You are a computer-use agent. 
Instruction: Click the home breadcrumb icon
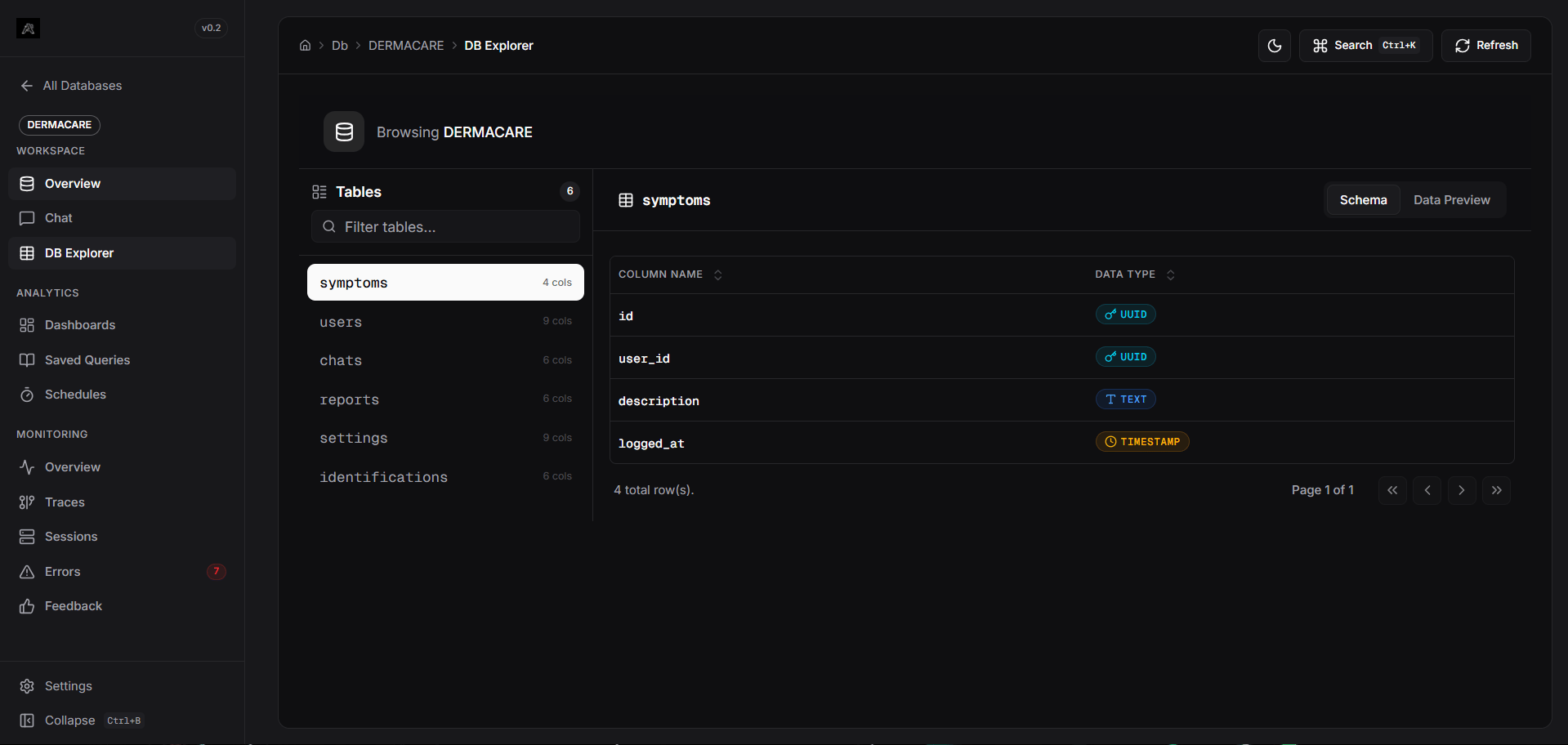point(305,46)
